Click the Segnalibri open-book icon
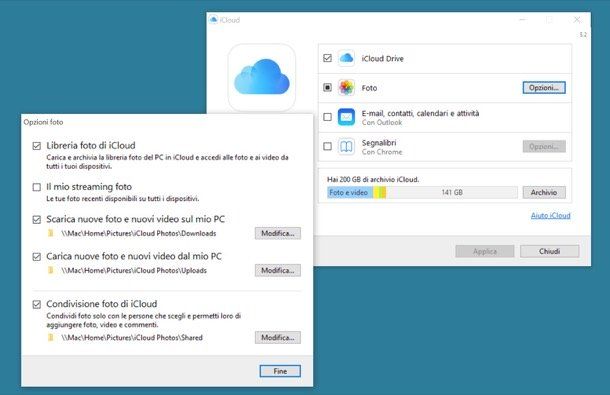The image size is (610, 395). [346, 147]
